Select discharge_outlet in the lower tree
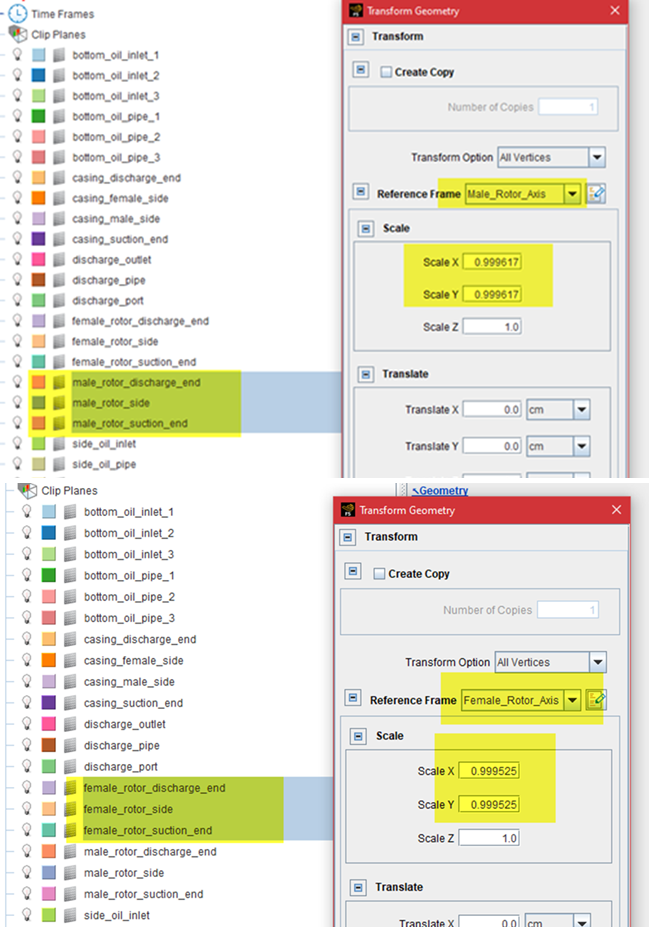Image resolution: width=649 pixels, height=927 pixels. [124, 724]
